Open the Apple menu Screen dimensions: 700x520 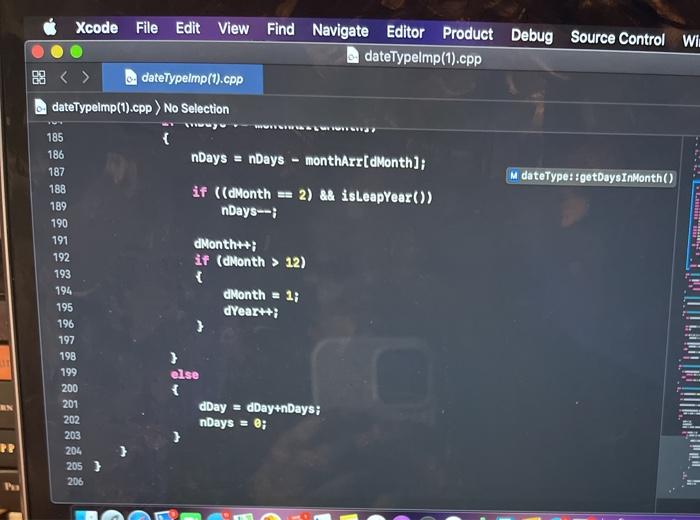click(x=50, y=27)
